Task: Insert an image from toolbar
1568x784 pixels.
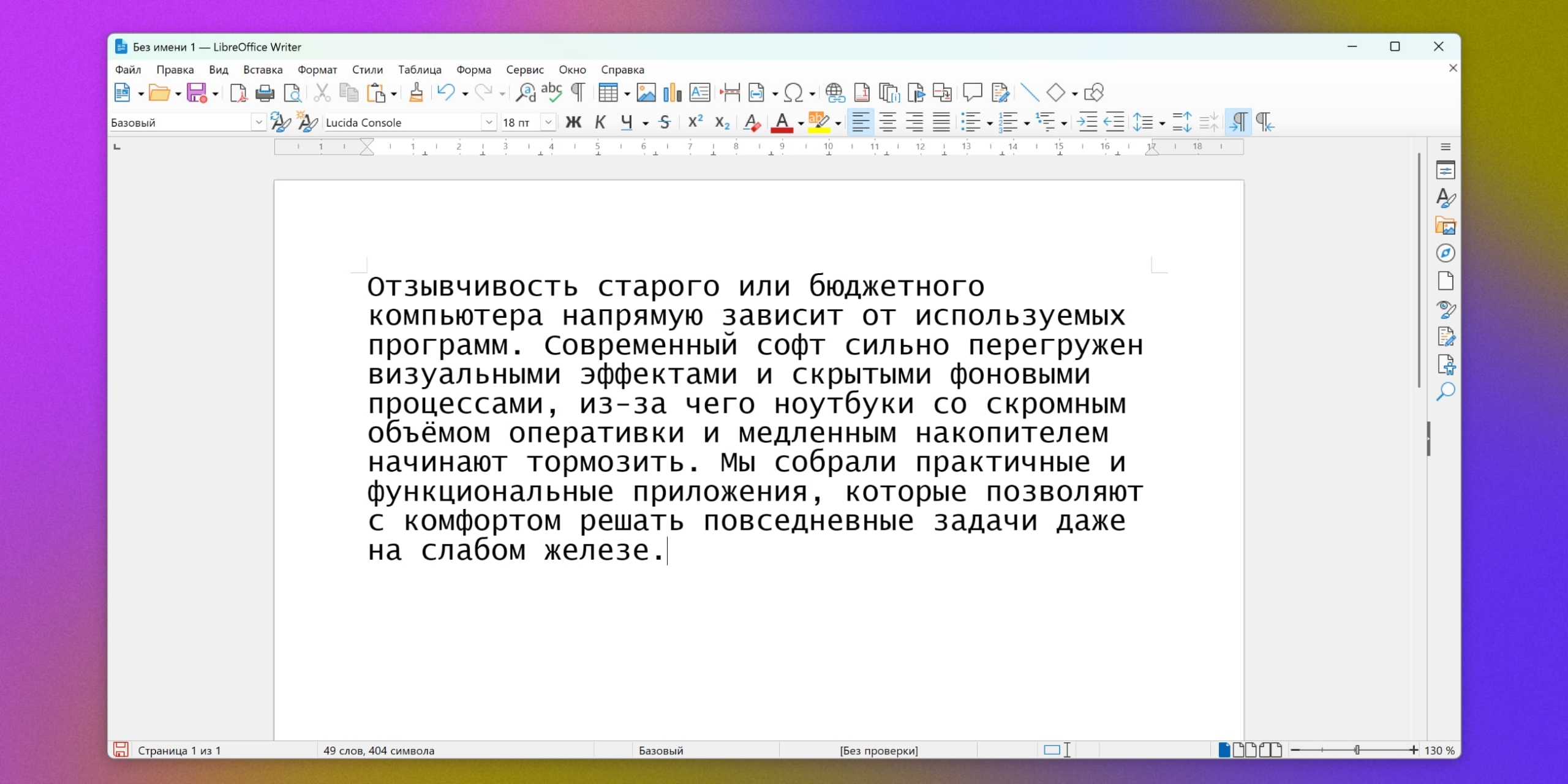Action: pyautogui.click(x=646, y=93)
